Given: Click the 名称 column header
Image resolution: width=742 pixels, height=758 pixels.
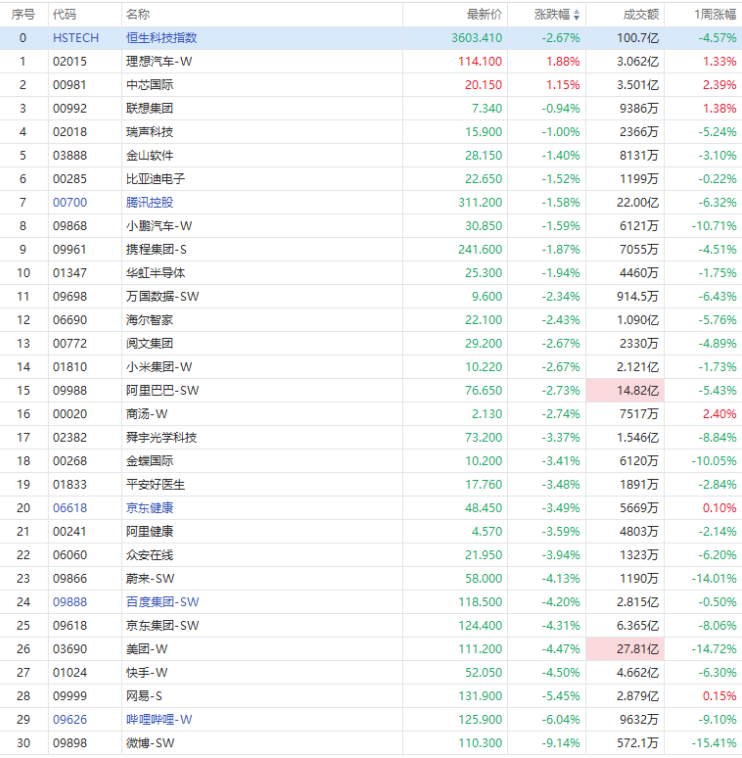Looking at the screenshot, I should pyautogui.click(x=138, y=15).
